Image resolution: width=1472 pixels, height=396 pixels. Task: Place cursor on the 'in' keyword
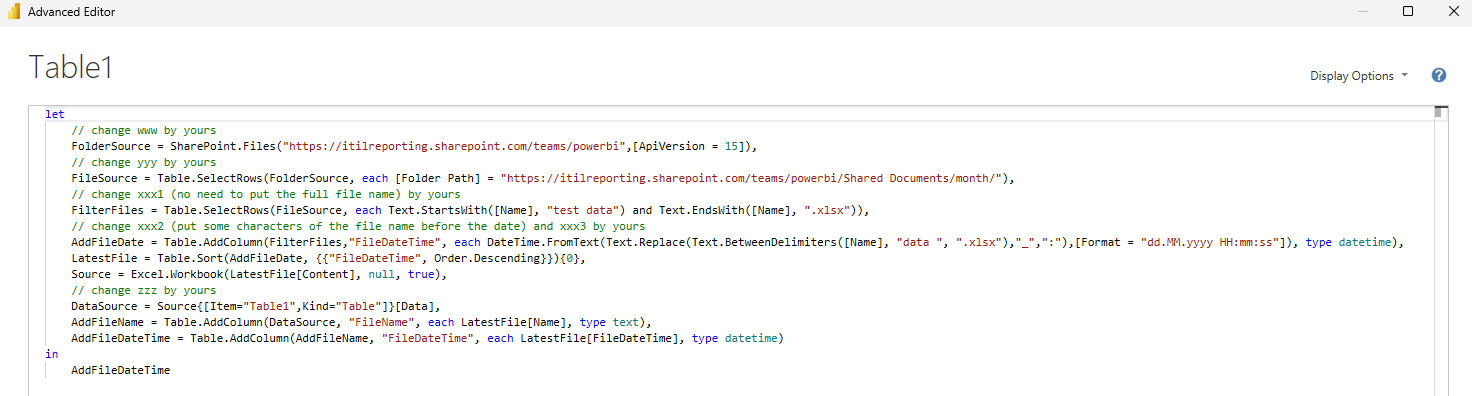(x=51, y=354)
